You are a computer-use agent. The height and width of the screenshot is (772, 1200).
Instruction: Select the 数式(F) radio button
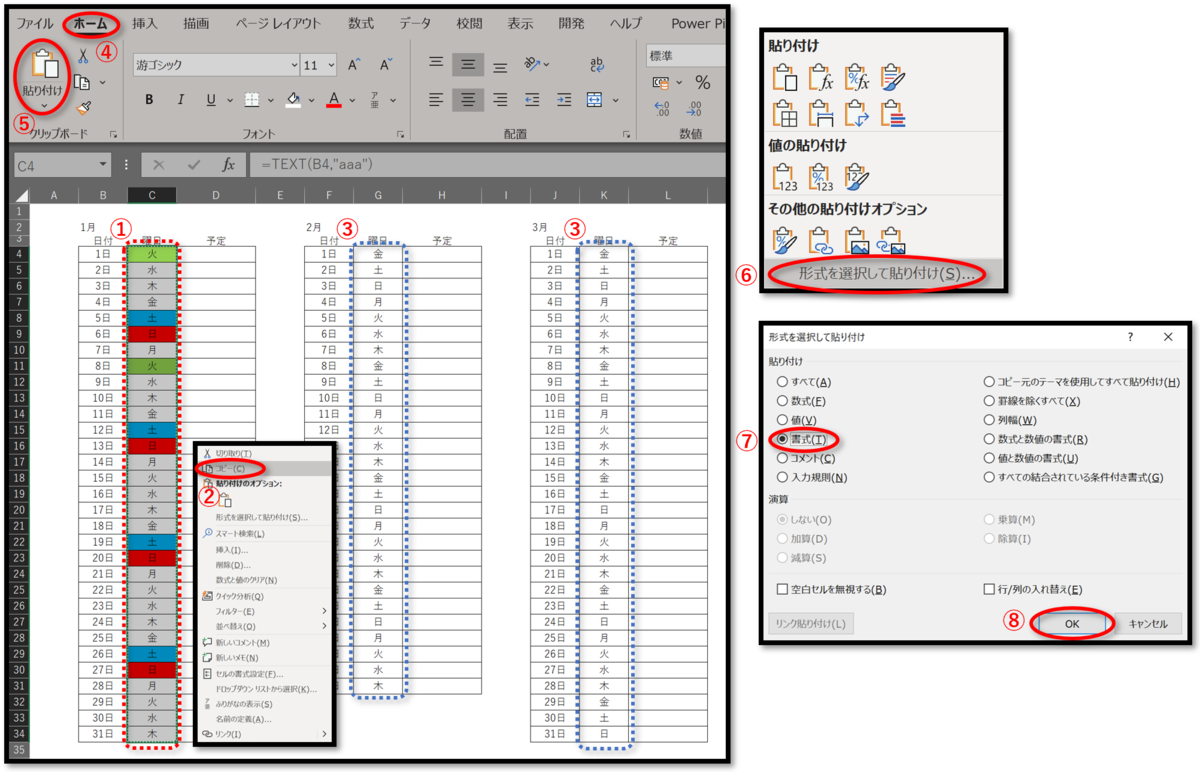pos(783,401)
